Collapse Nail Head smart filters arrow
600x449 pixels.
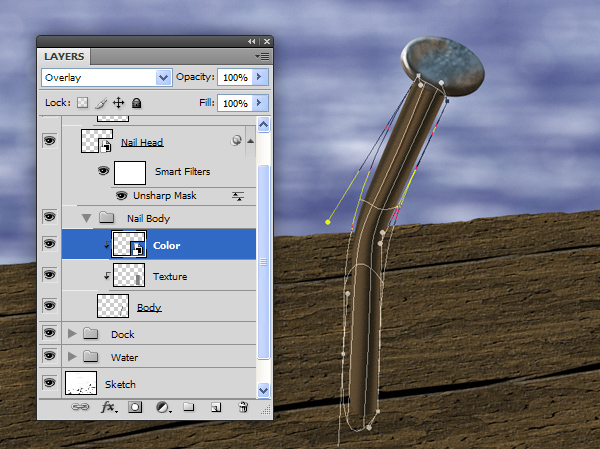click(x=251, y=141)
